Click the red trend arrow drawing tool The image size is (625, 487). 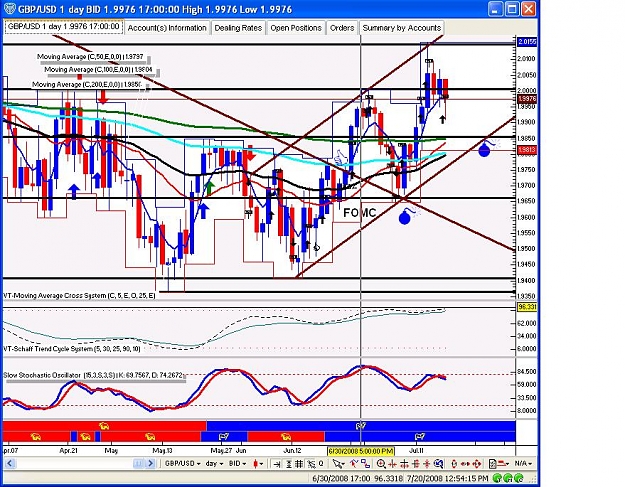click(354, 463)
